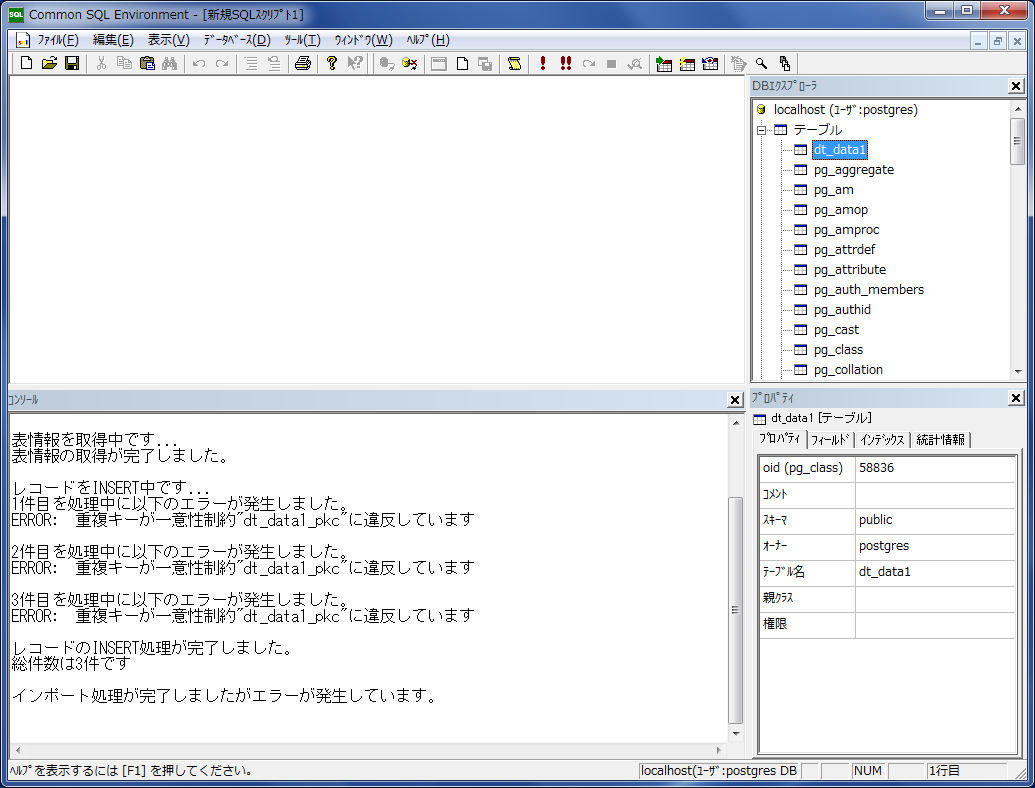This screenshot has width=1035, height=788.
Task: Collapse the テーブル tree node
Action: point(761,130)
